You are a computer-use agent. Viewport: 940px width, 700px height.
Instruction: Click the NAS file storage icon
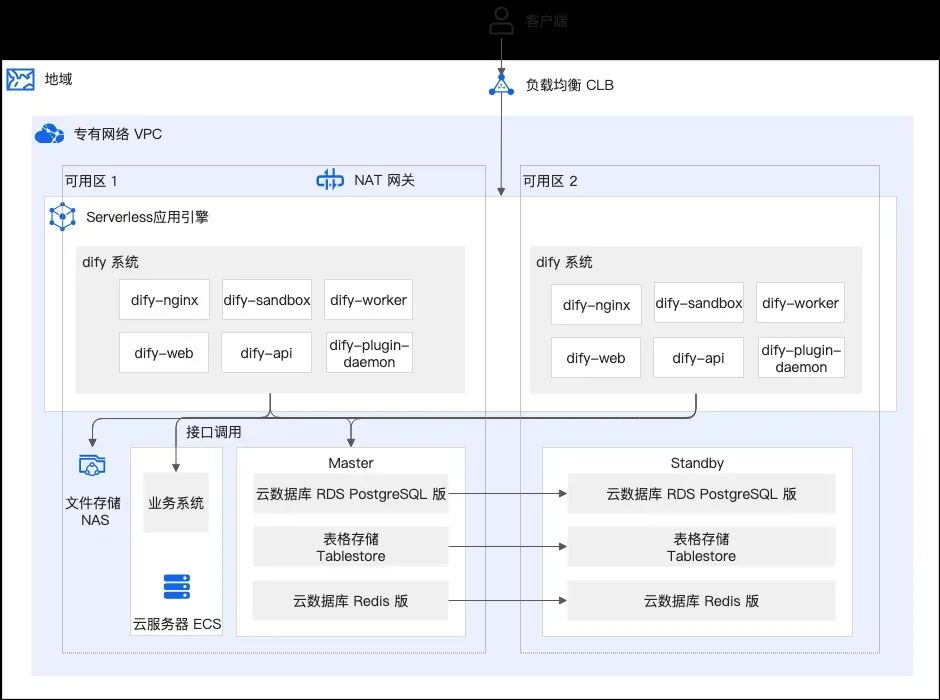pos(92,465)
